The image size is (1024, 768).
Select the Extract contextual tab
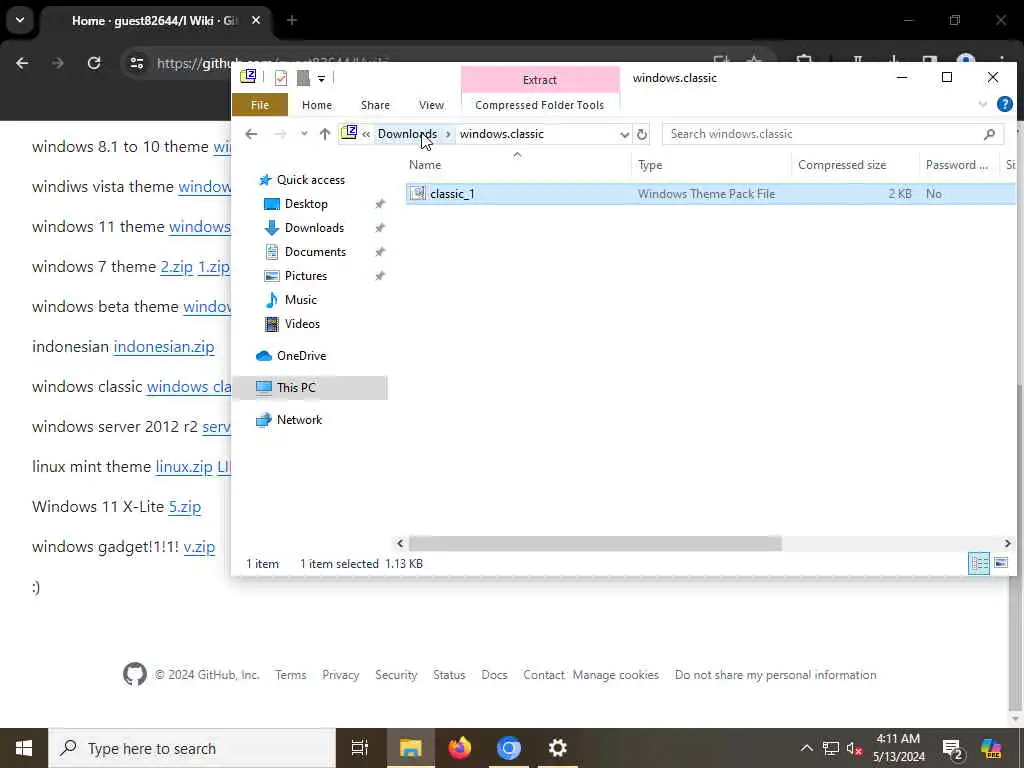pos(540,80)
